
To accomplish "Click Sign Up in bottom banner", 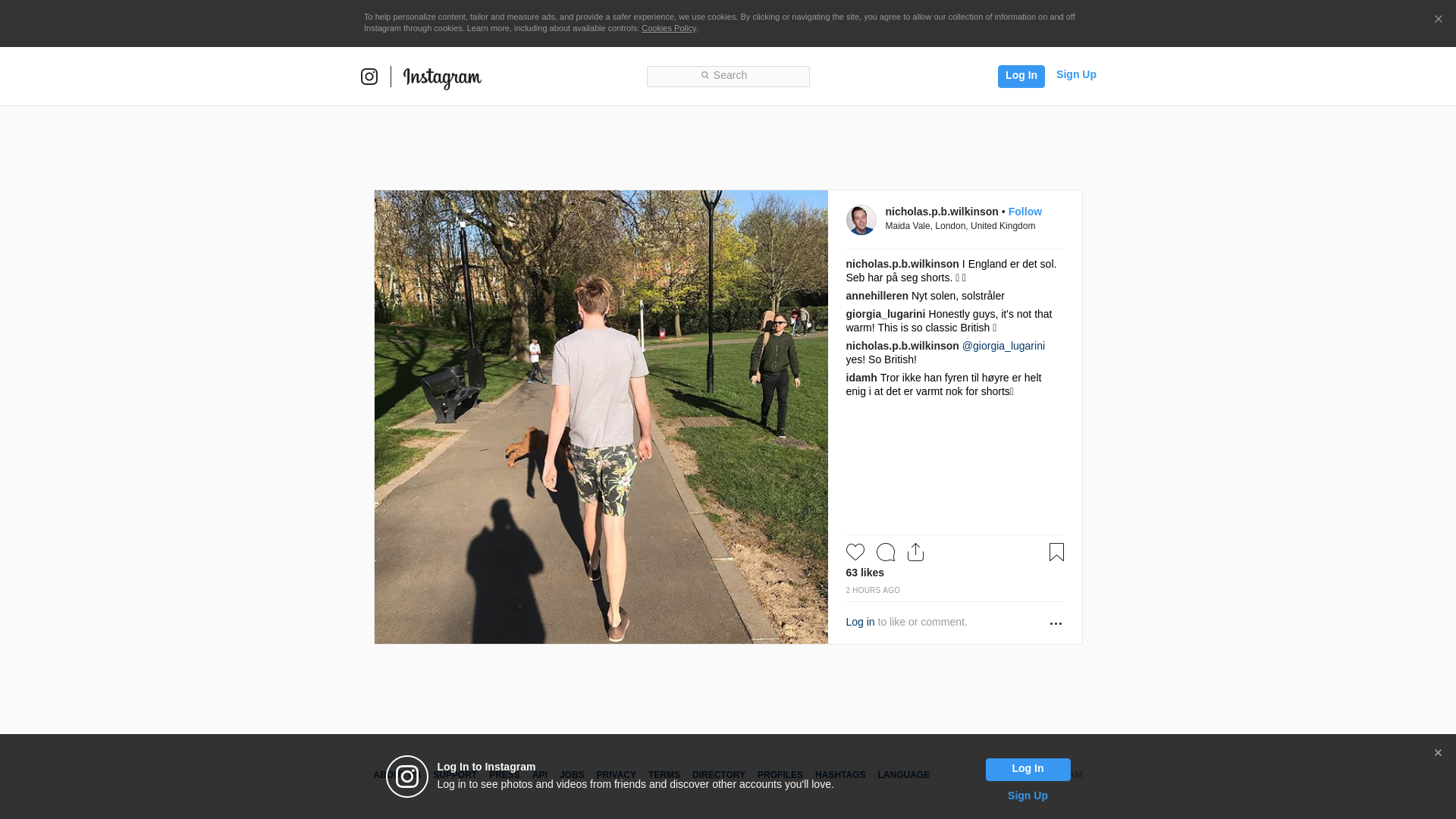I will [x=1028, y=795].
